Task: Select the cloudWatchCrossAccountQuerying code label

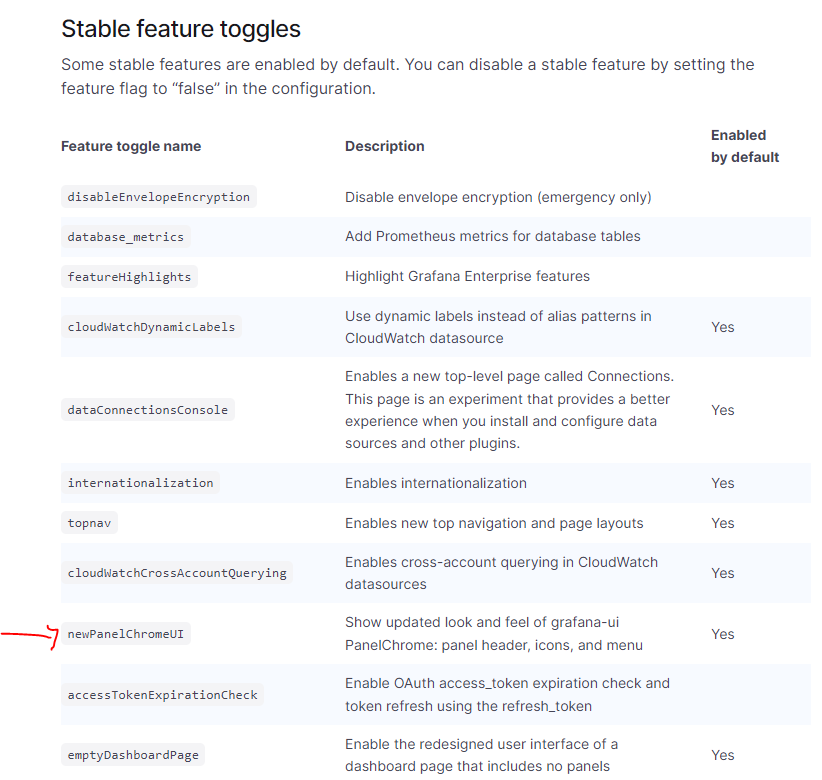Action: (x=177, y=572)
